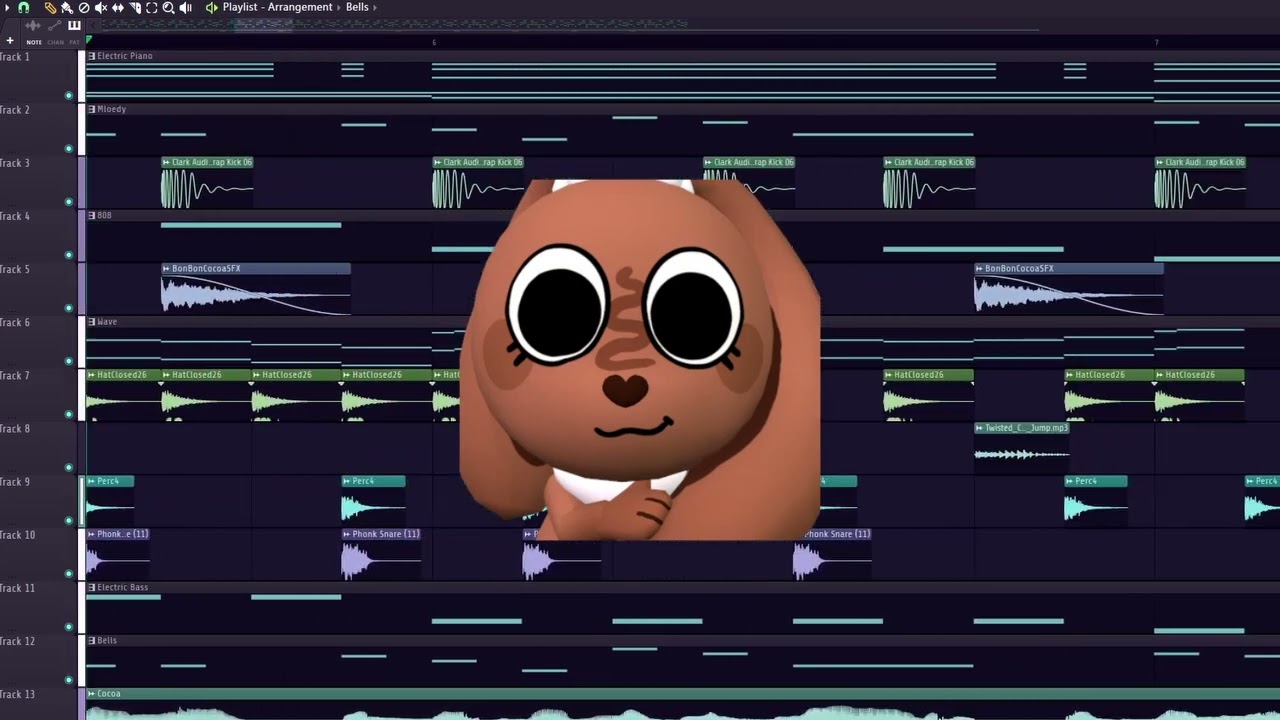Toggle Track 5 mute switch

68,308
